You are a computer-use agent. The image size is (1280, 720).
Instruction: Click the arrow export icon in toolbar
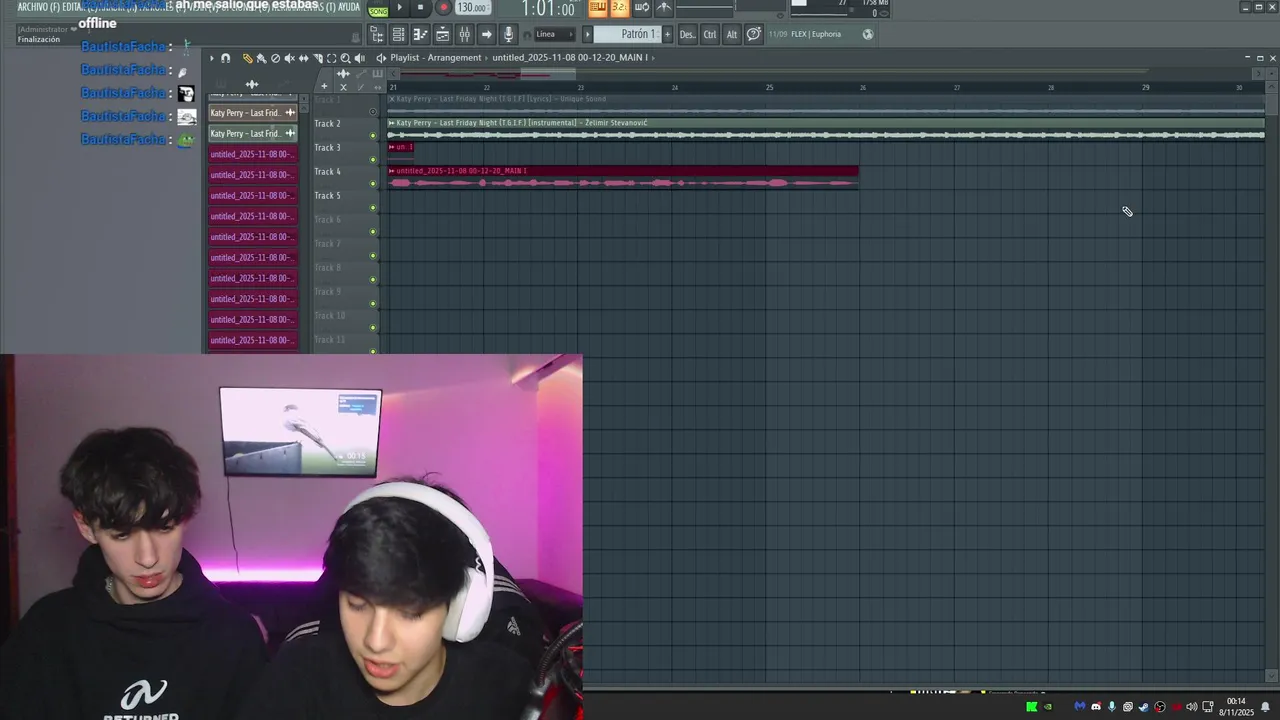click(x=486, y=34)
